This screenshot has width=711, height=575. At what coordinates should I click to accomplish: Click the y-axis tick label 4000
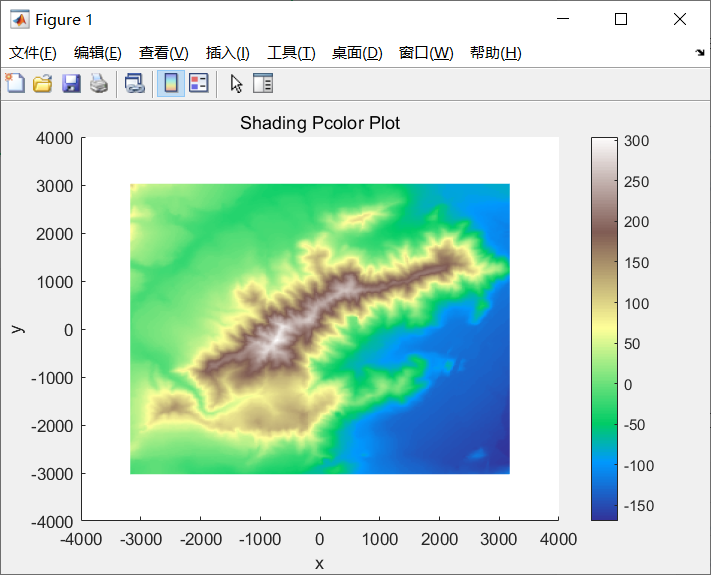tap(54, 138)
